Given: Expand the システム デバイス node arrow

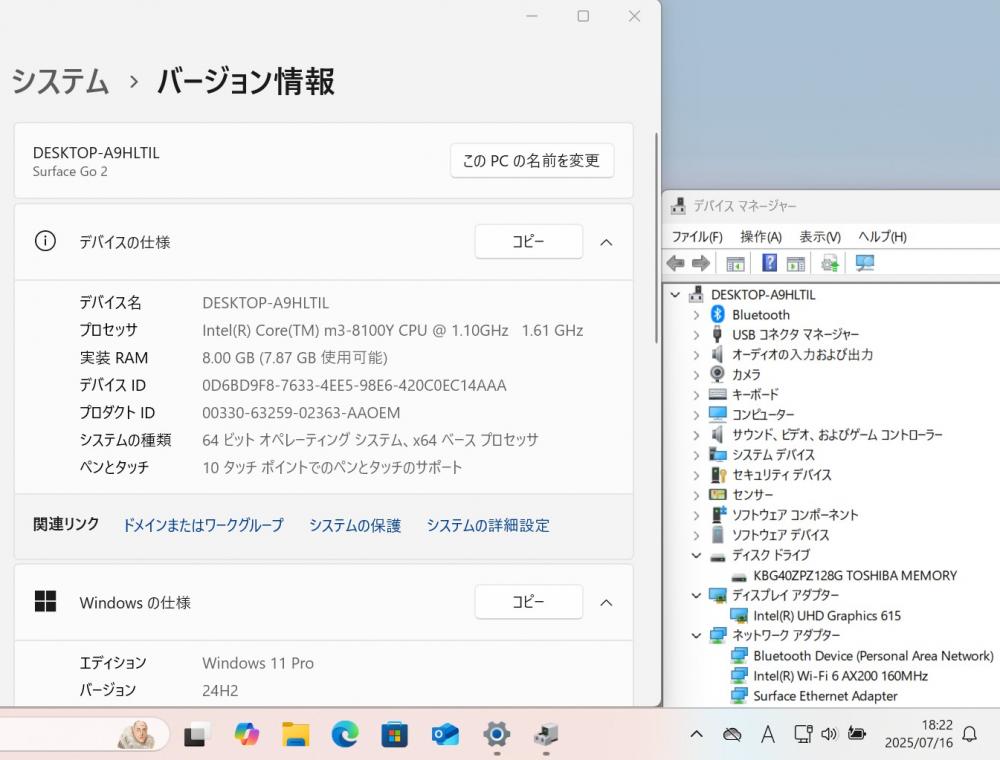Looking at the screenshot, I should tap(696, 455).
